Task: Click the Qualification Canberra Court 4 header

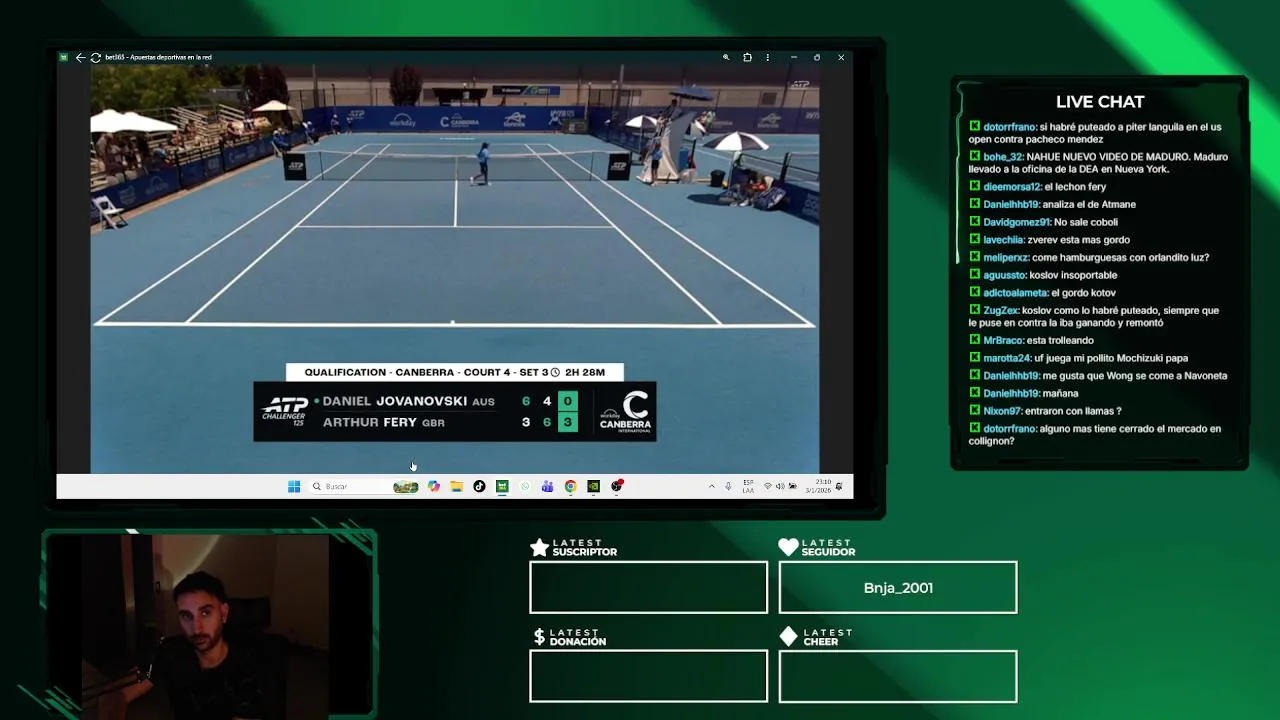Action: [455, 372]
